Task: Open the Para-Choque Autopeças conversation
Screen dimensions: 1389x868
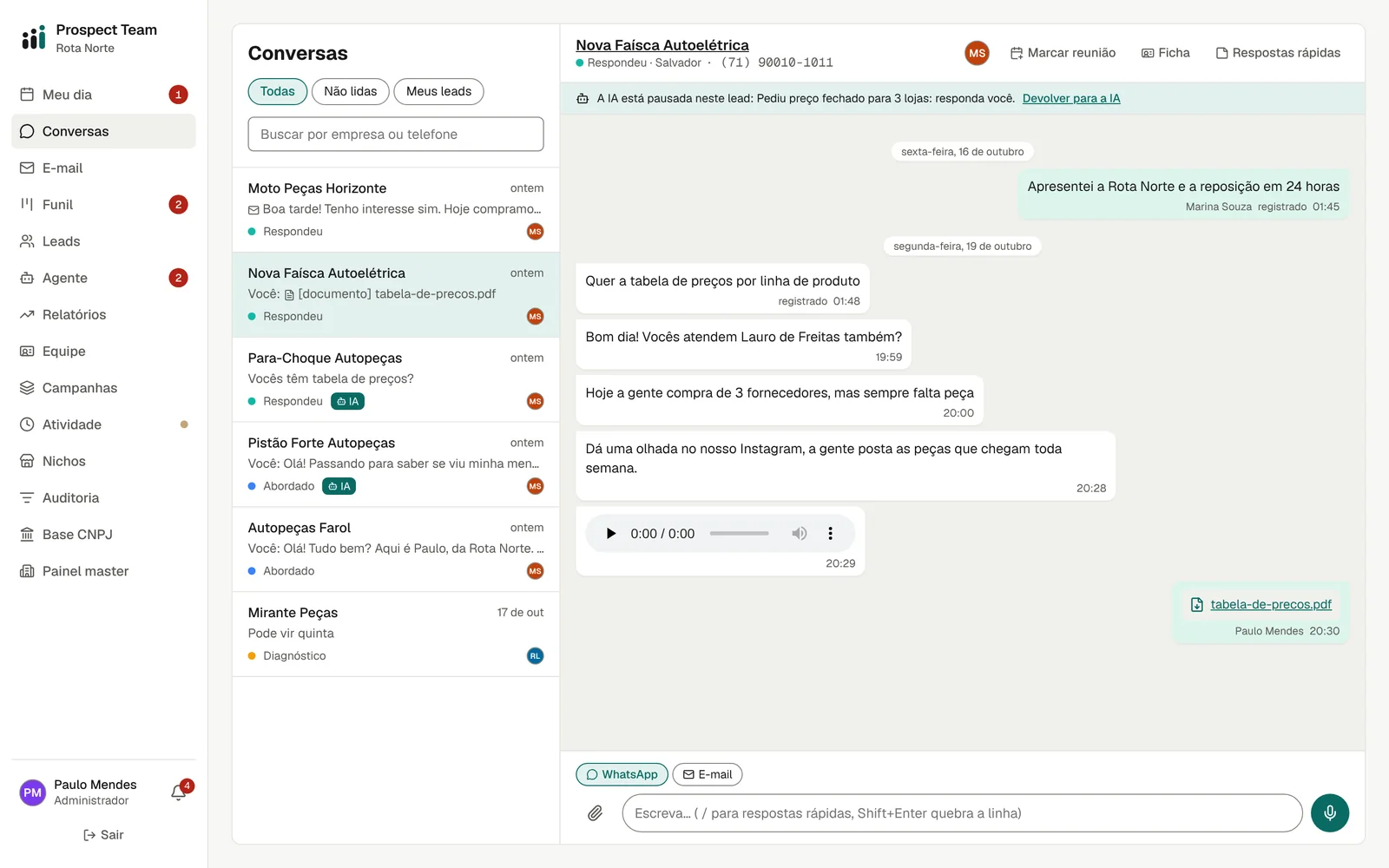Action: (396, 380)
